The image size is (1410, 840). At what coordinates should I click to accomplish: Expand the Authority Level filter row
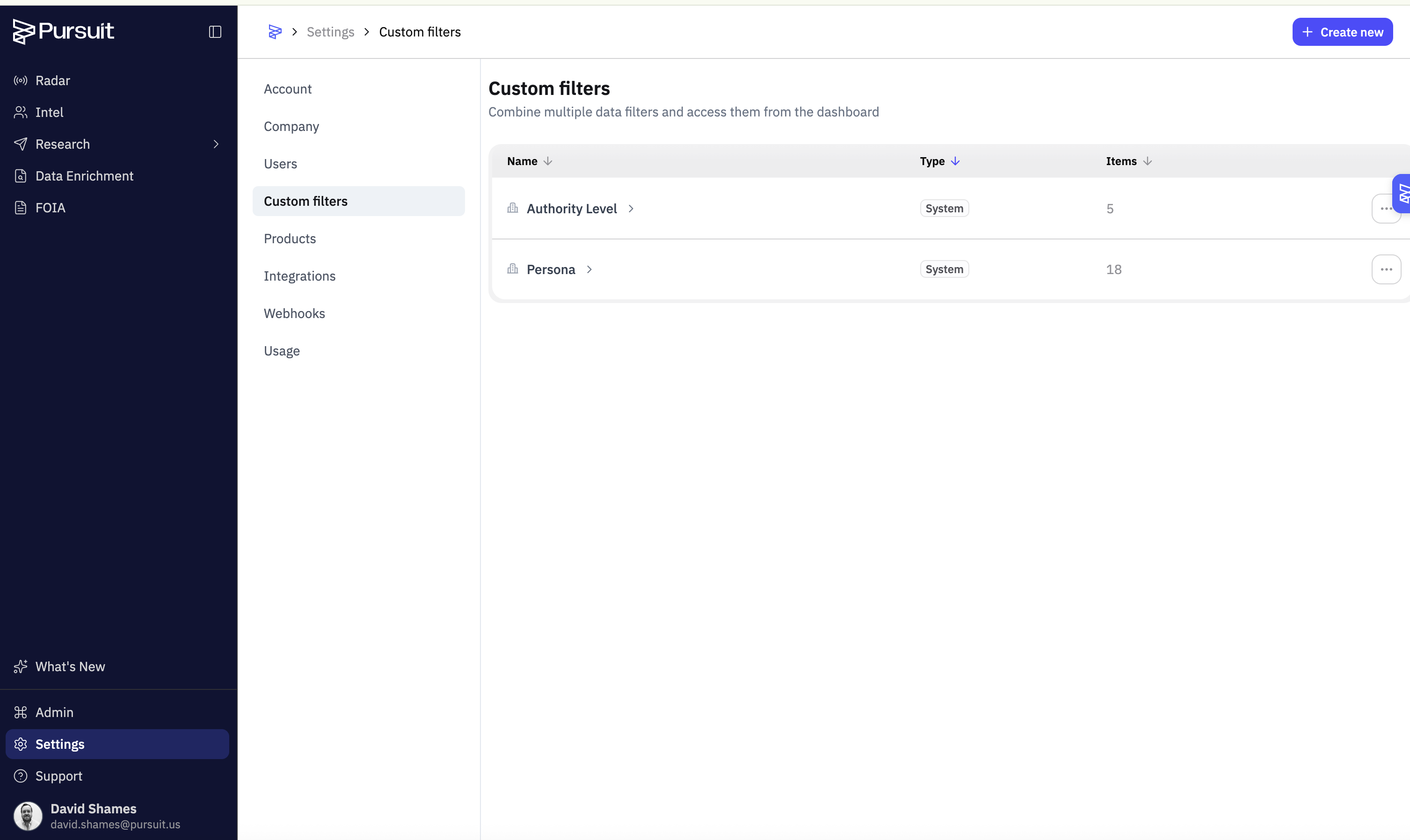[631, 209]
